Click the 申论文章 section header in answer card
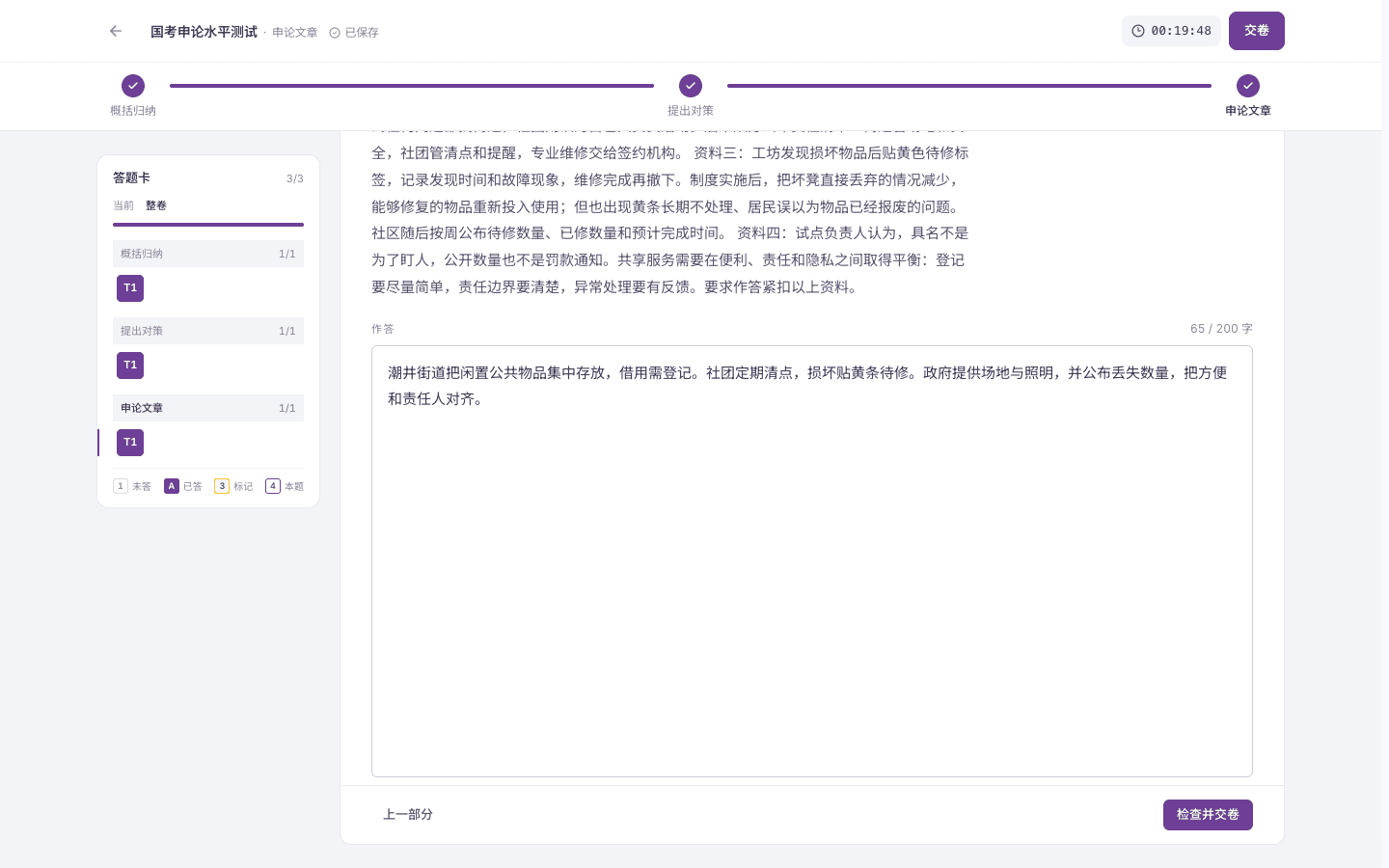The image size is (1389, 868). (208, 408)
